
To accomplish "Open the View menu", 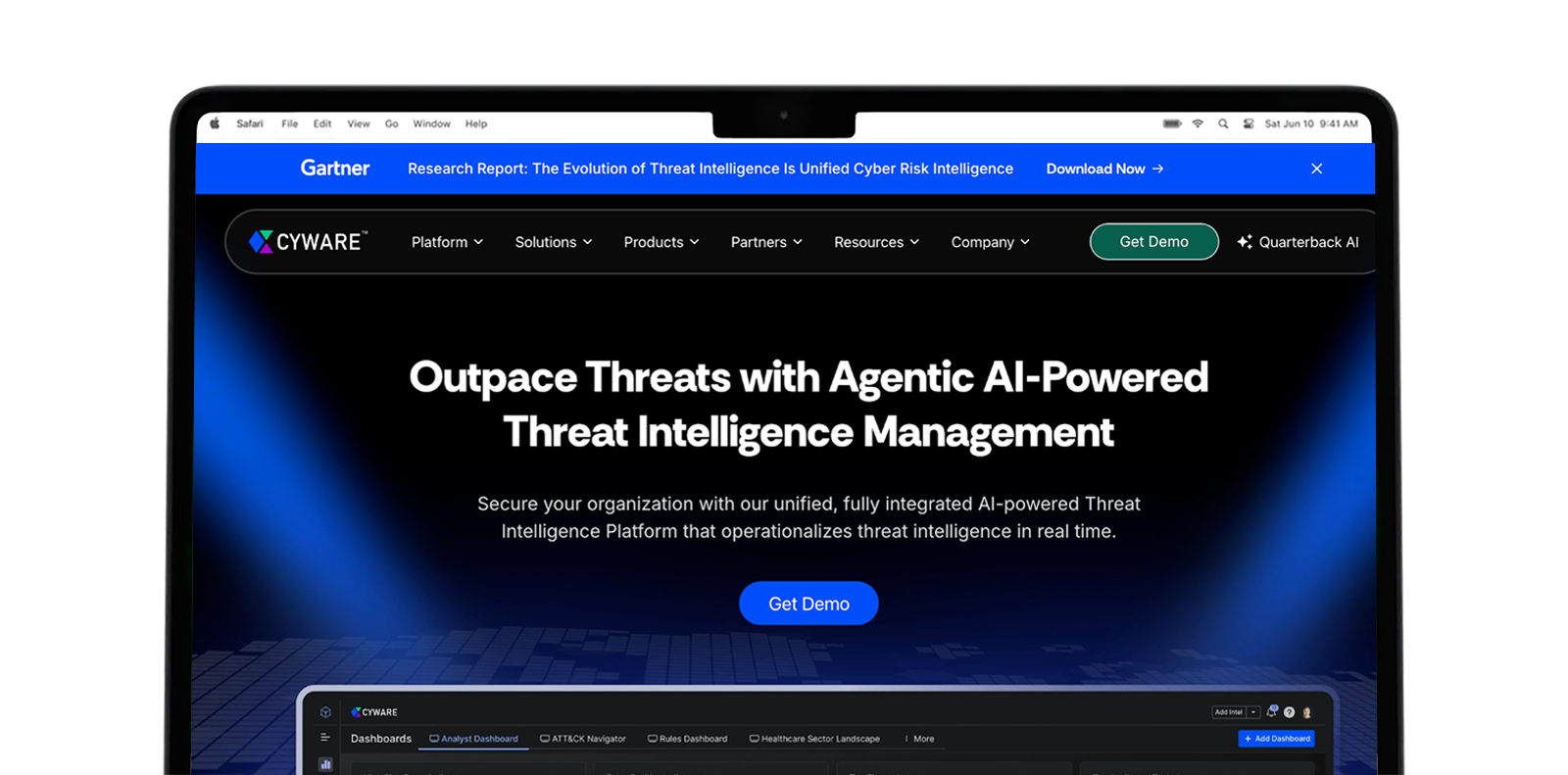I will click(x=359, y=123).
